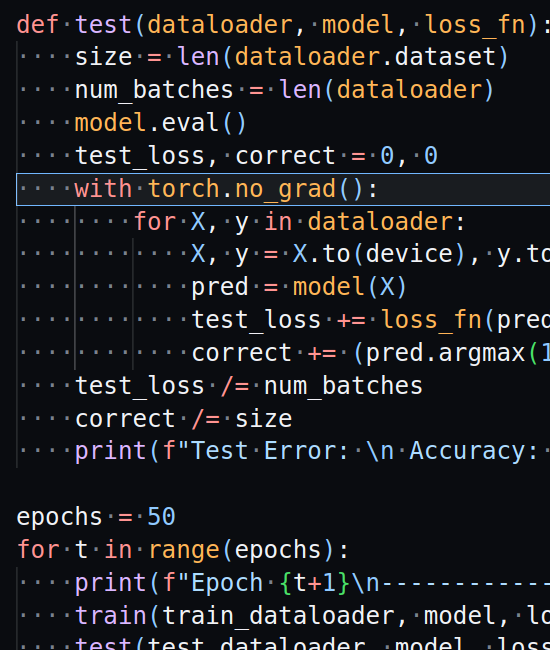Click 'loss_fn' parameter in def test signature
550x650 pixels.
(476, 24)
